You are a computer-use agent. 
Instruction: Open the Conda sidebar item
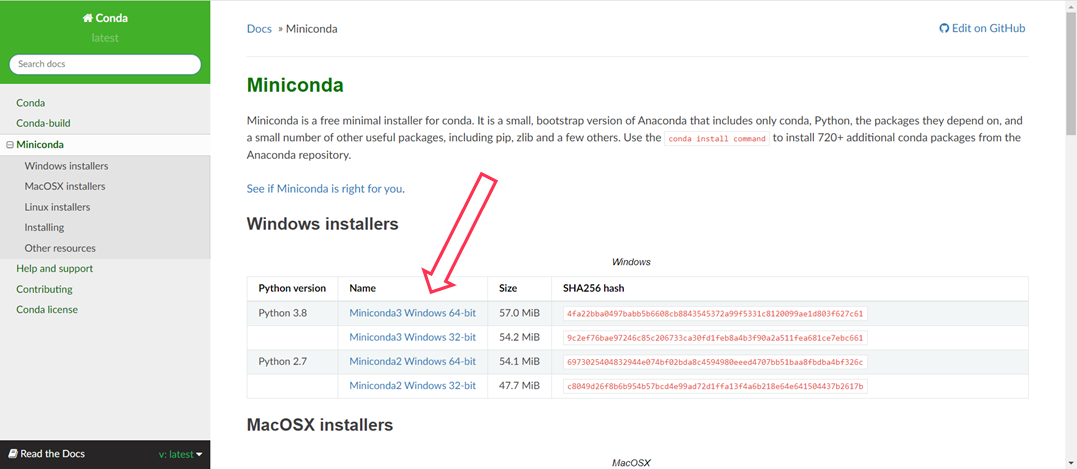31,103
